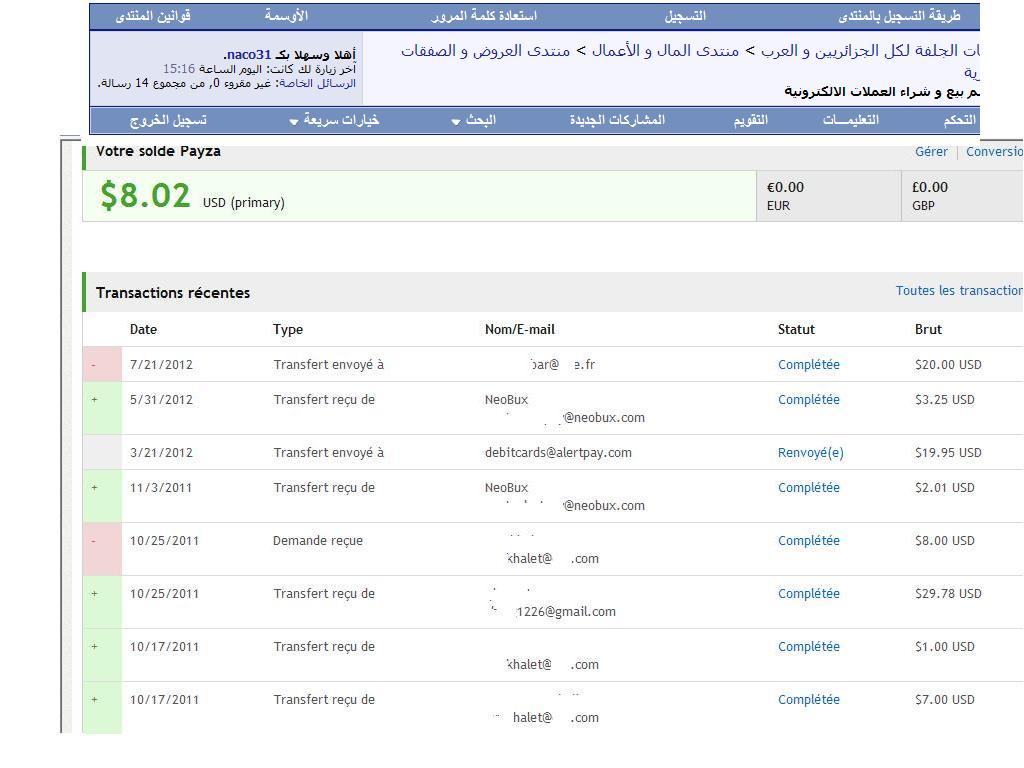This screenshot has height=768, width=1024.
Task: Click the green plus icon for the $29.78 transfer
Action: click(95, 594)
